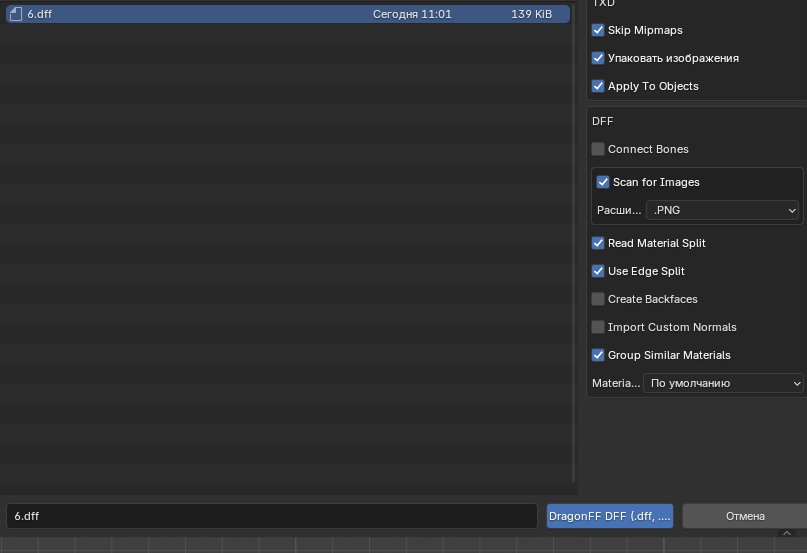This screenshot has height=553, width=807.
Task: Expand the По умолчанию materials dropdown
Action: tap(724, 384)
